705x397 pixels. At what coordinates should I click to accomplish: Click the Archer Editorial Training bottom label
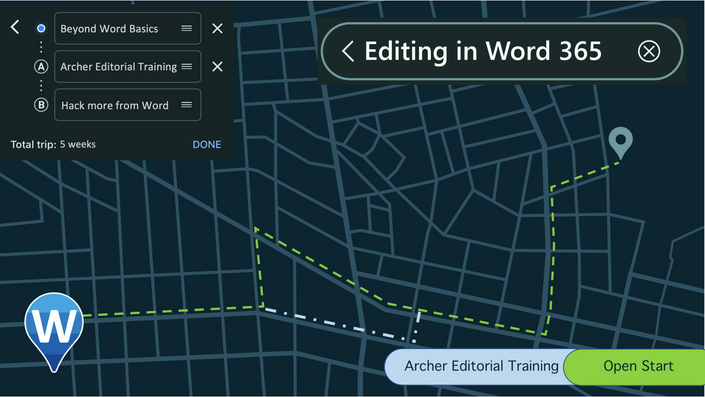[x=481, y=366]
